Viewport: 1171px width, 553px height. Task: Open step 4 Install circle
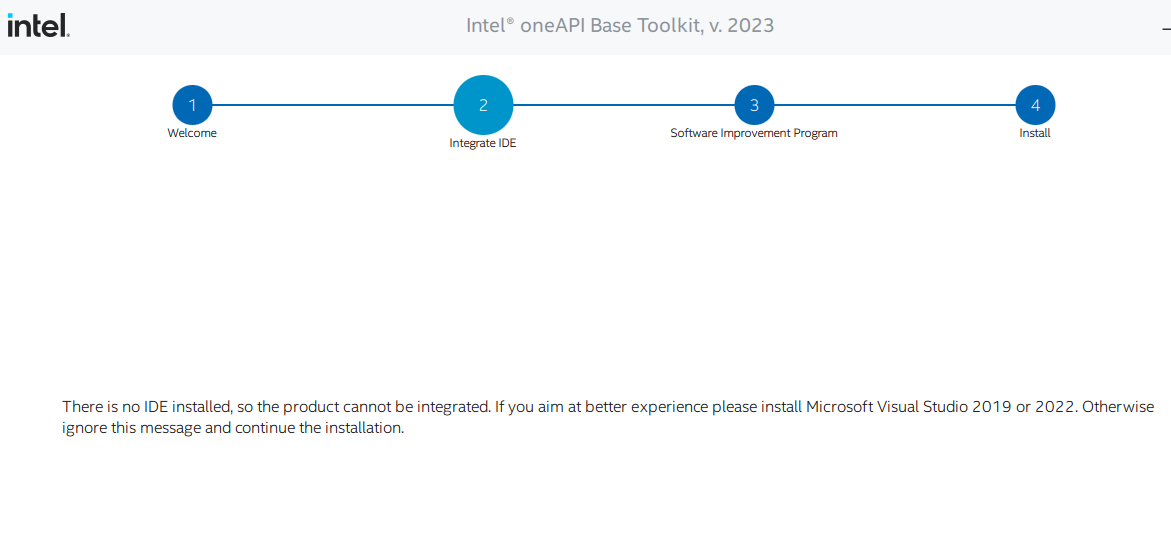click(x=1035, y=105)
